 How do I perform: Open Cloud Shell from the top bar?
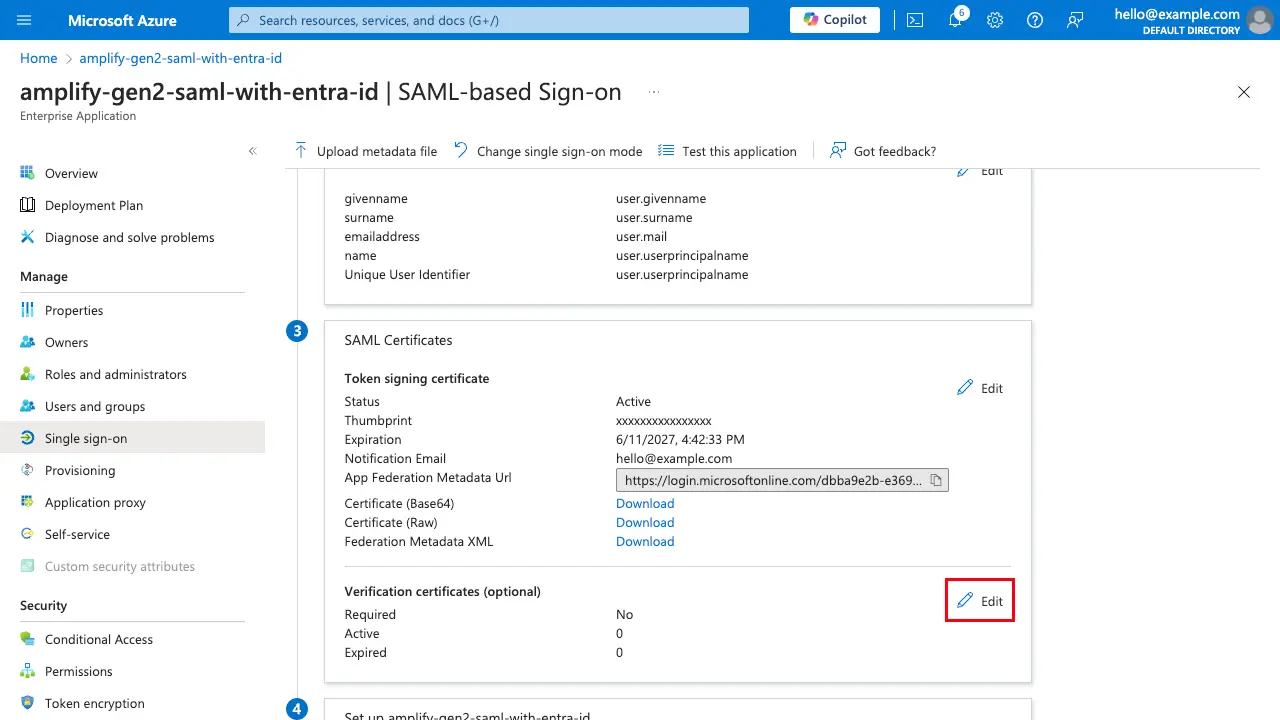(915, 20)
